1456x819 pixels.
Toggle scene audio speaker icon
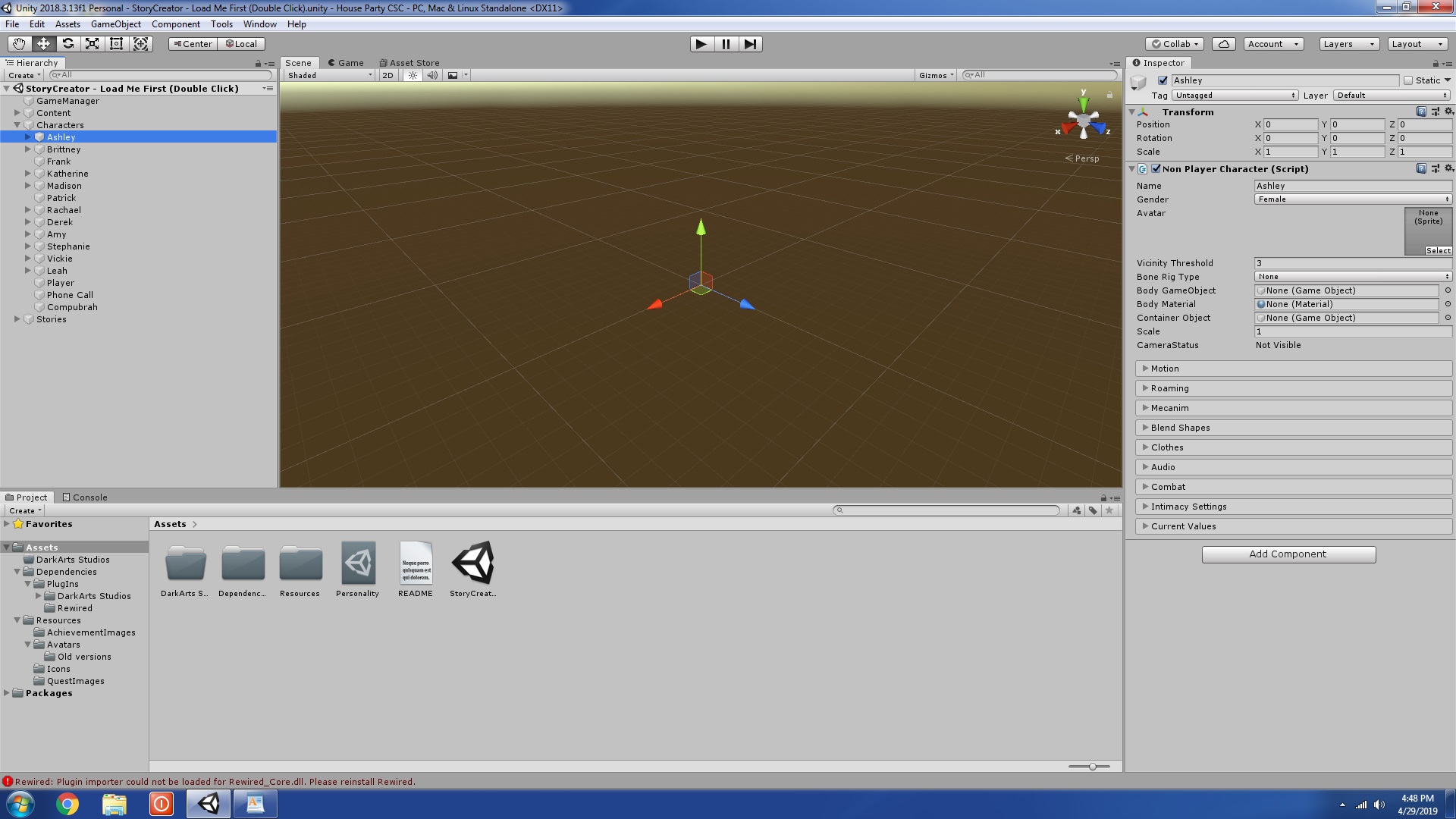(x=432, y=75)
